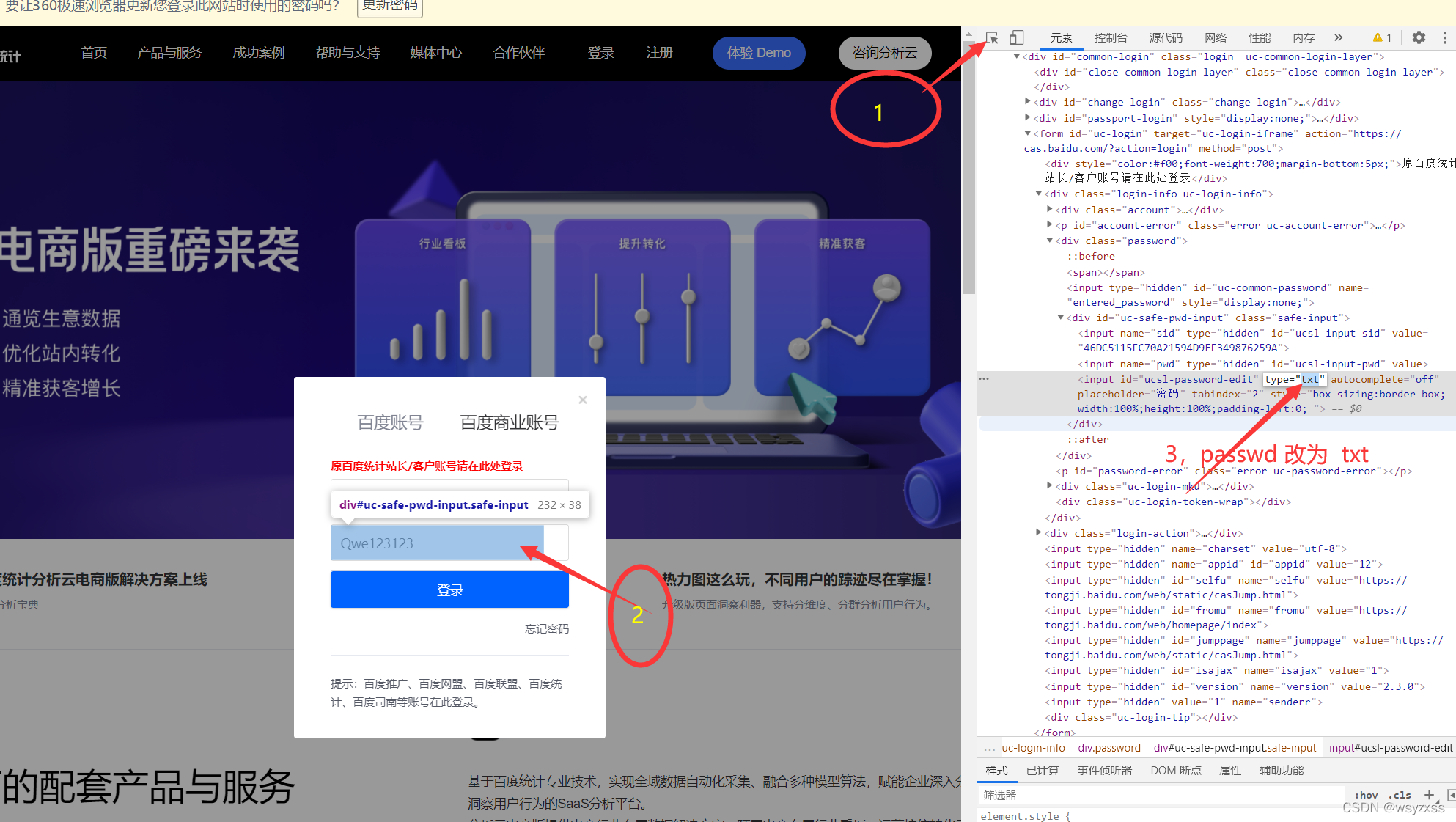Add new style rule plus icon
Viewport: 1456px width, 822px height.
tap(1429, 795)
